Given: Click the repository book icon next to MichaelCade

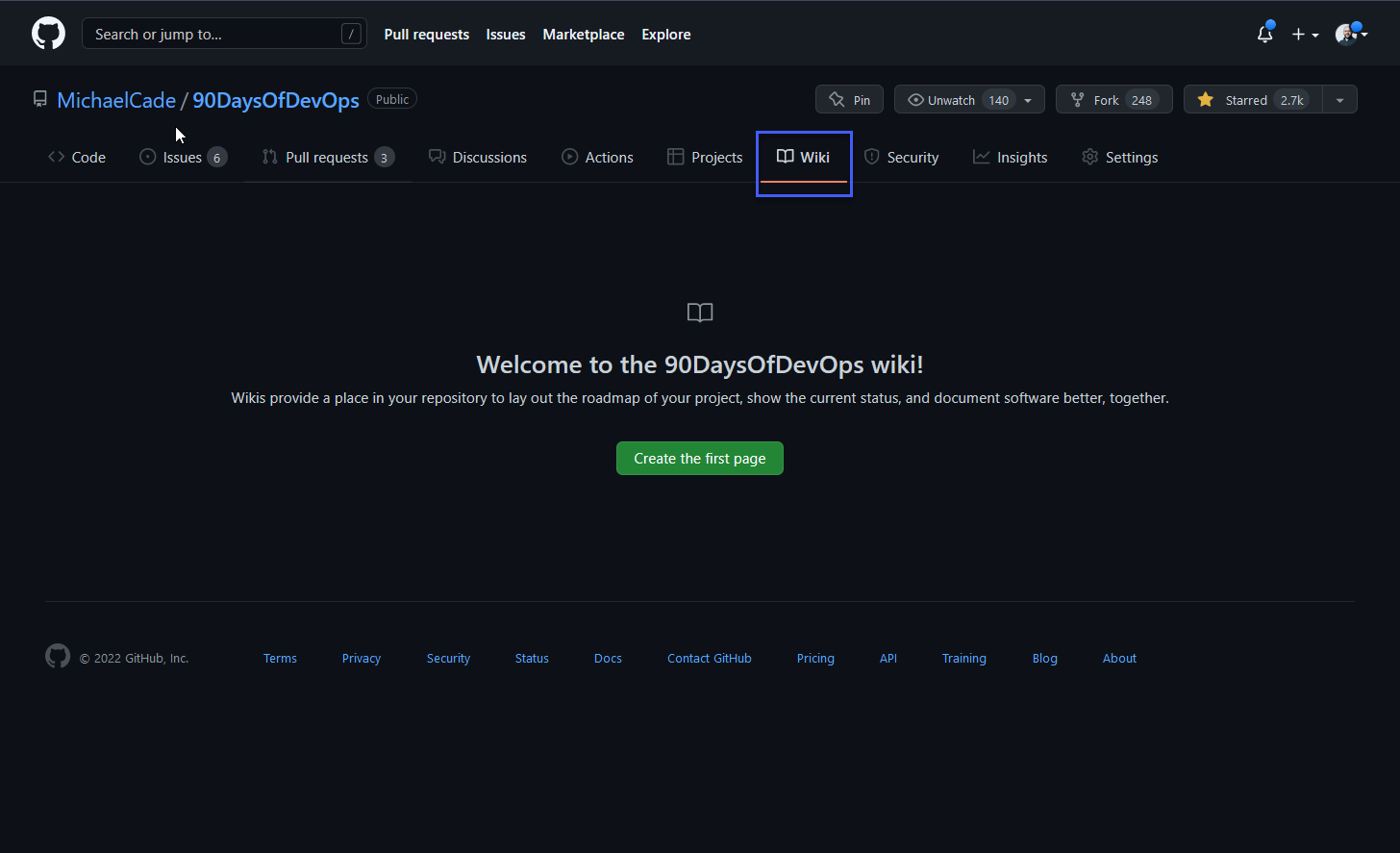Looking at the screenshot, I should pyautogui.click(x=39, y=98).
